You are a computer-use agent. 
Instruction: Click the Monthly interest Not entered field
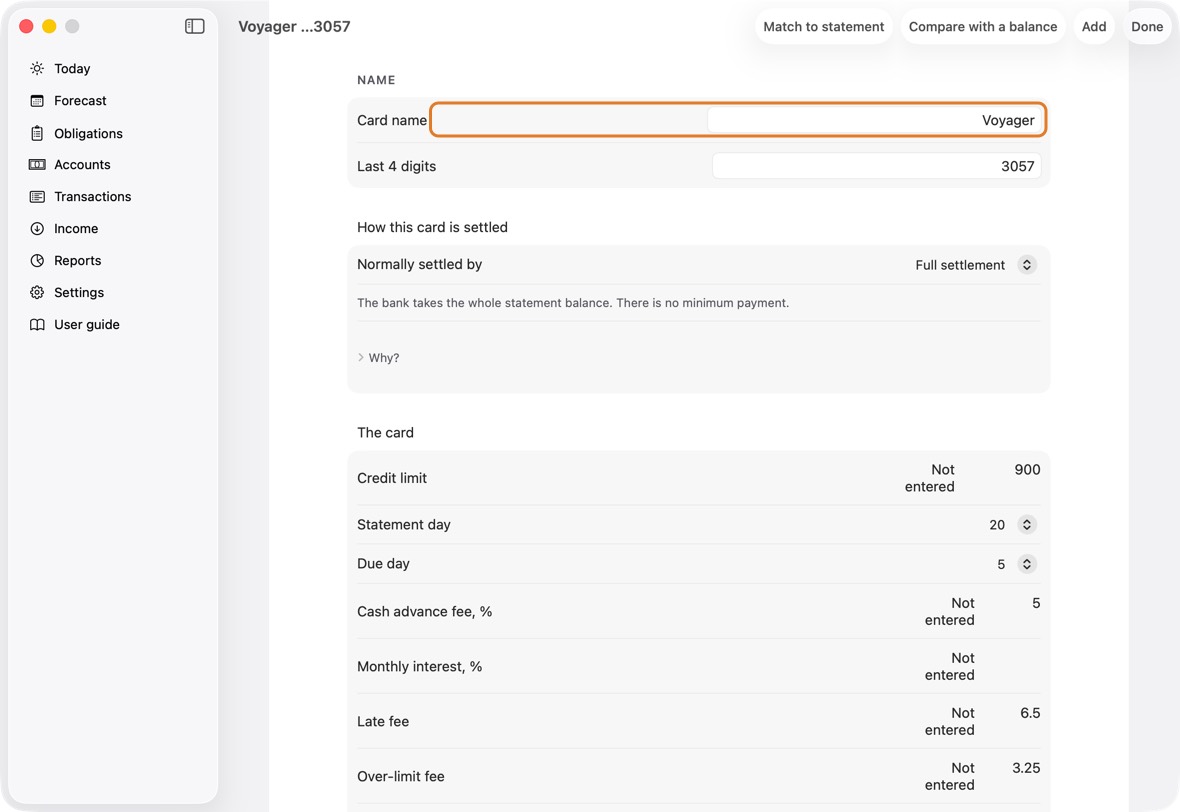pyautogui.click(x=949, y=667)
